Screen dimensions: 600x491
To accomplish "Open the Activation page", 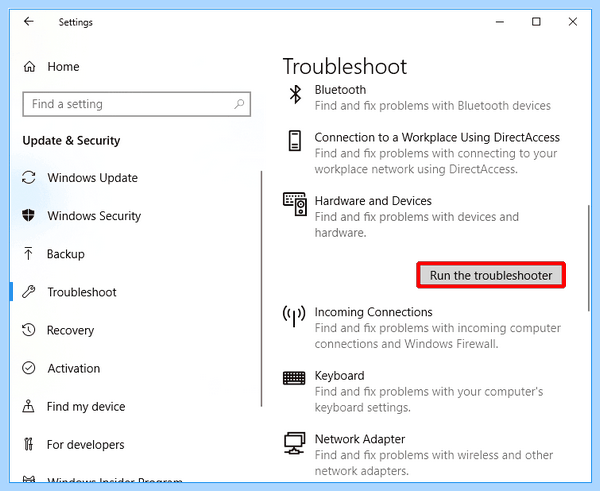I will point(73,368).
